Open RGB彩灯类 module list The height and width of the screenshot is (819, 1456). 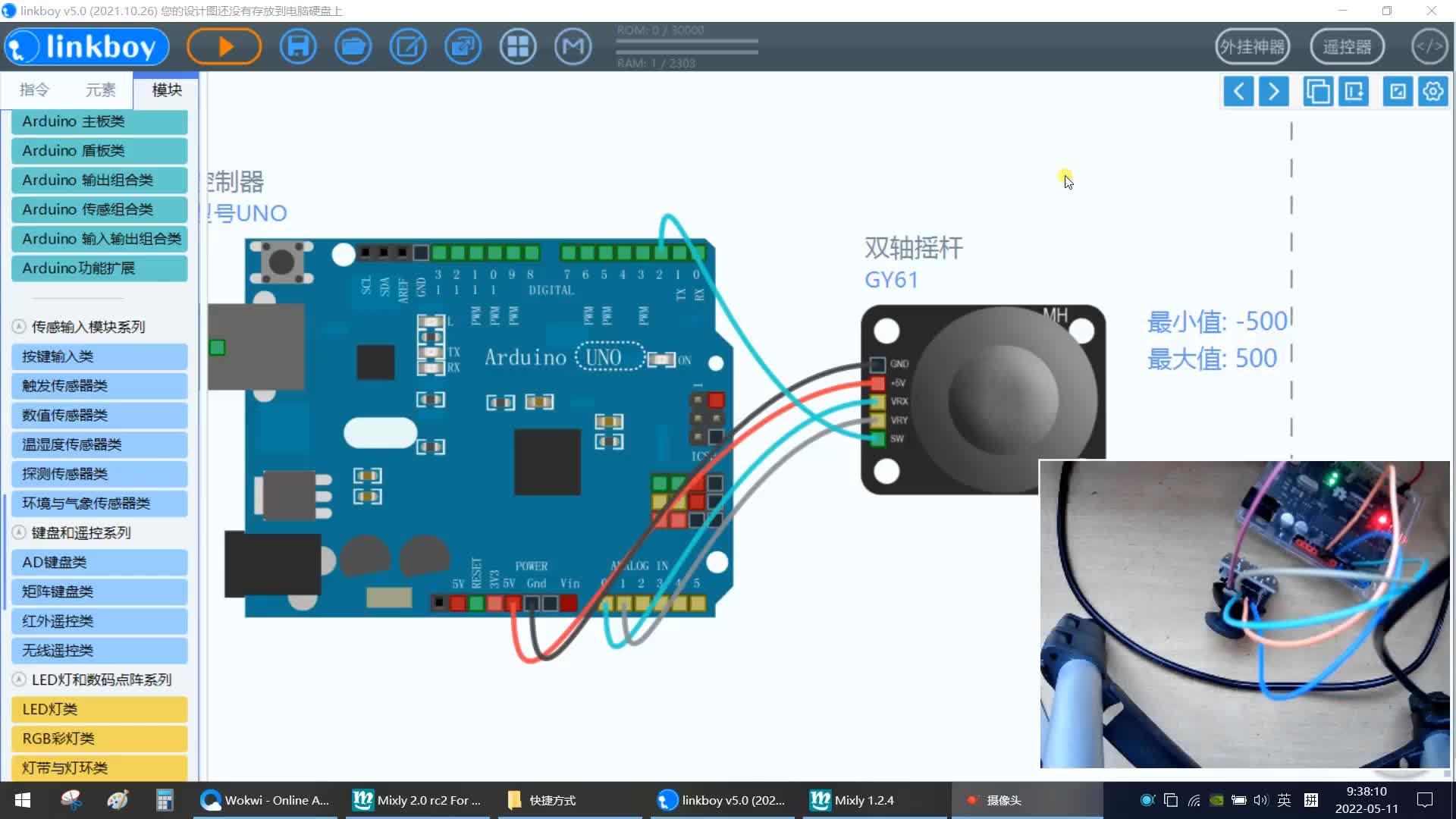99,739
